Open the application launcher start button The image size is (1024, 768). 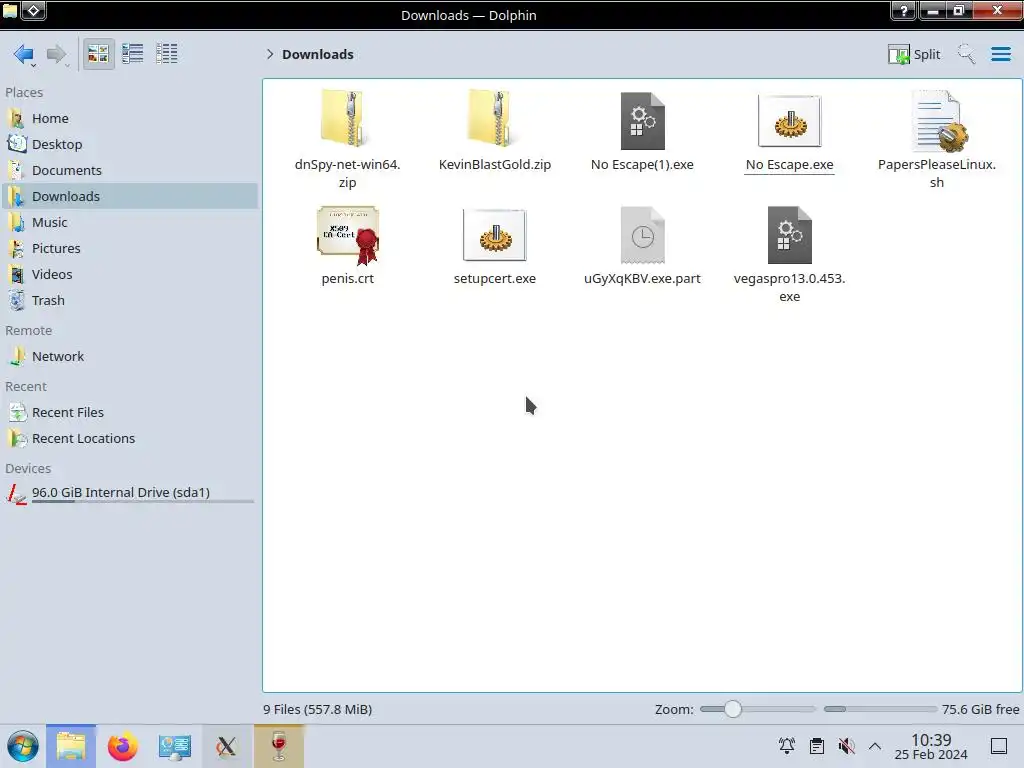pyautogui.click(x=22, y=746)
